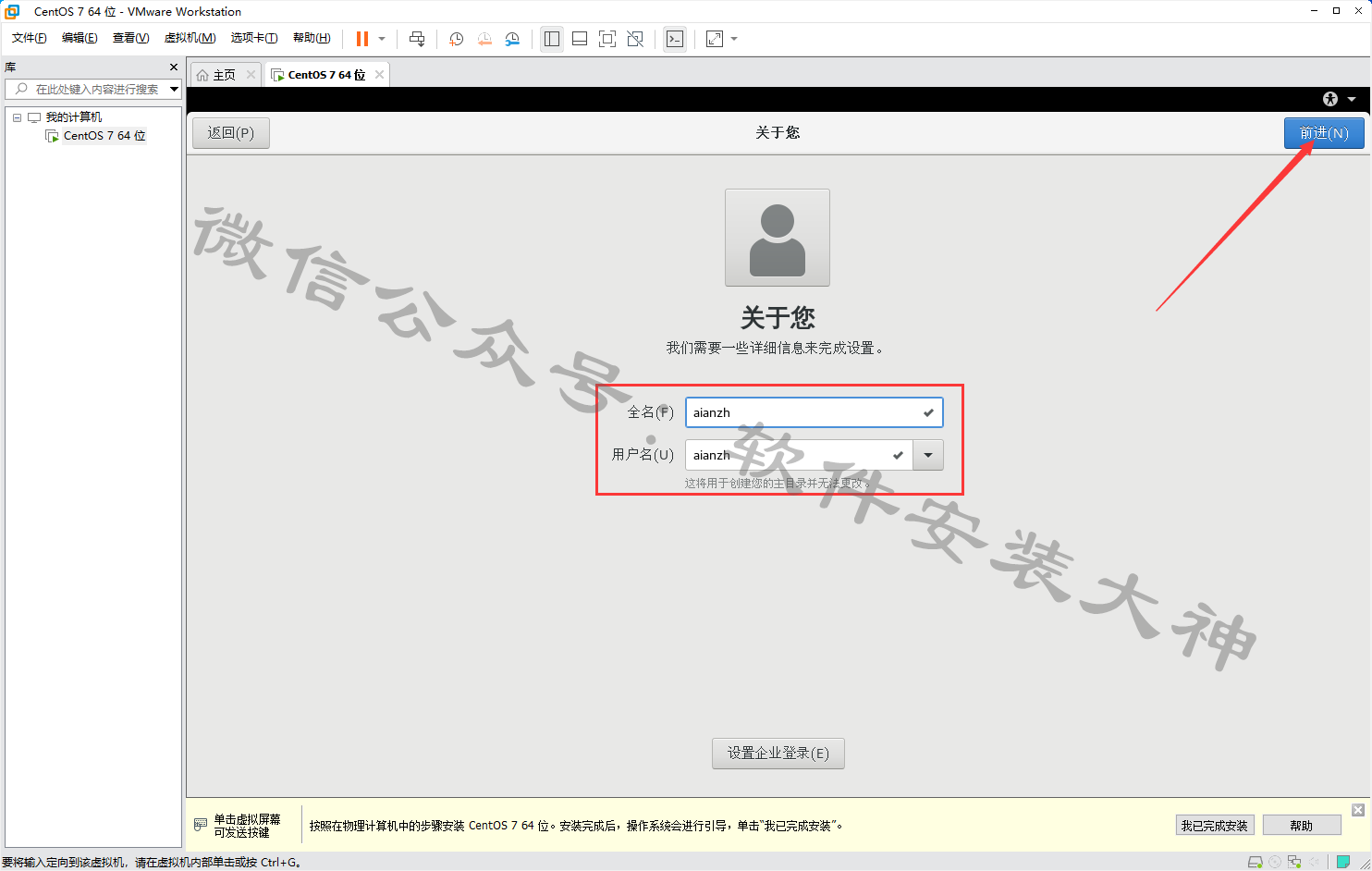Open the library search filter dropdown
Viewport: 1372px width, 871px height.
pos(174,89)
